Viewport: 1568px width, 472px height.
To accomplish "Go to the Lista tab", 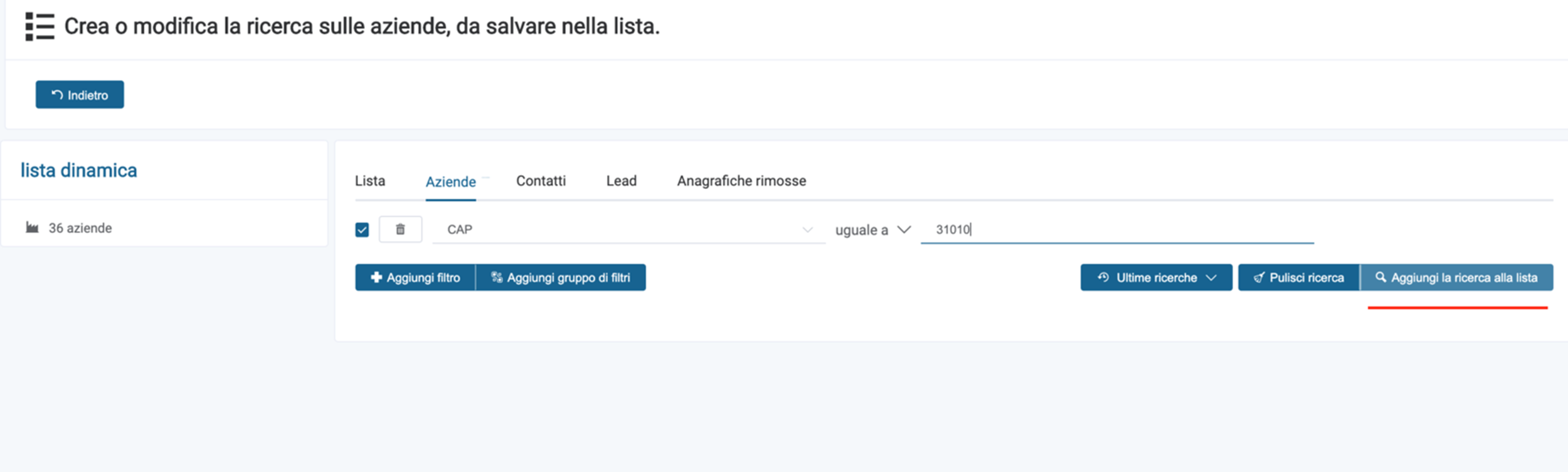I will coord(370,181).
